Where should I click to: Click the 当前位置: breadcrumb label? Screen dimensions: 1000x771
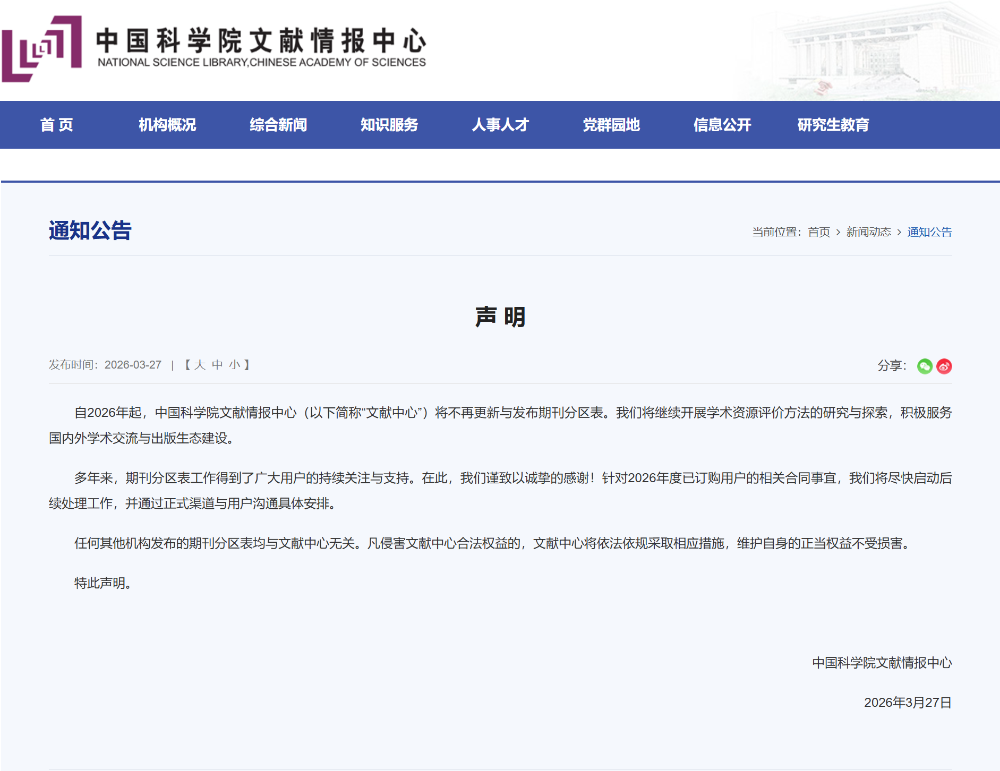777,232
